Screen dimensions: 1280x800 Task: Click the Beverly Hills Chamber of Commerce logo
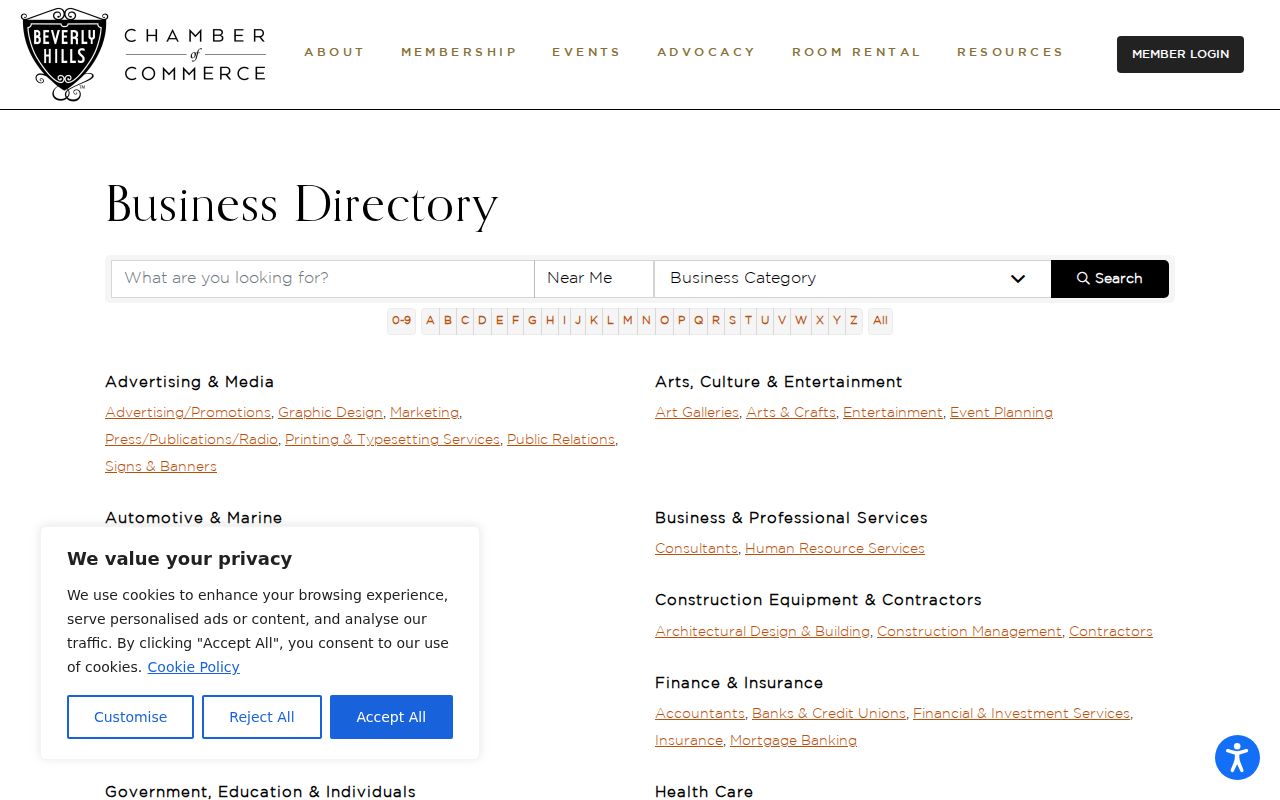(144, 54)
